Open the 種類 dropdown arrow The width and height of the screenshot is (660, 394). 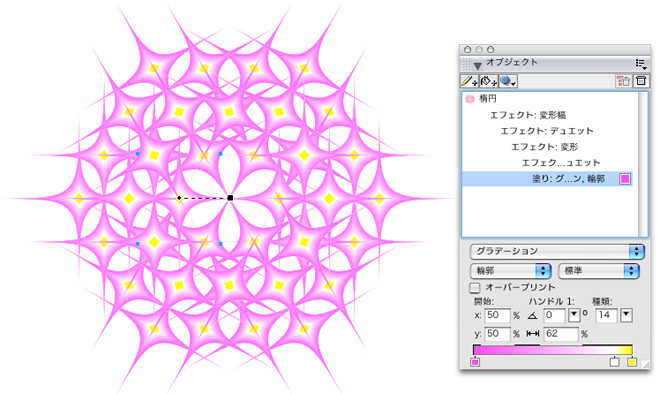(x=626, y=315)
